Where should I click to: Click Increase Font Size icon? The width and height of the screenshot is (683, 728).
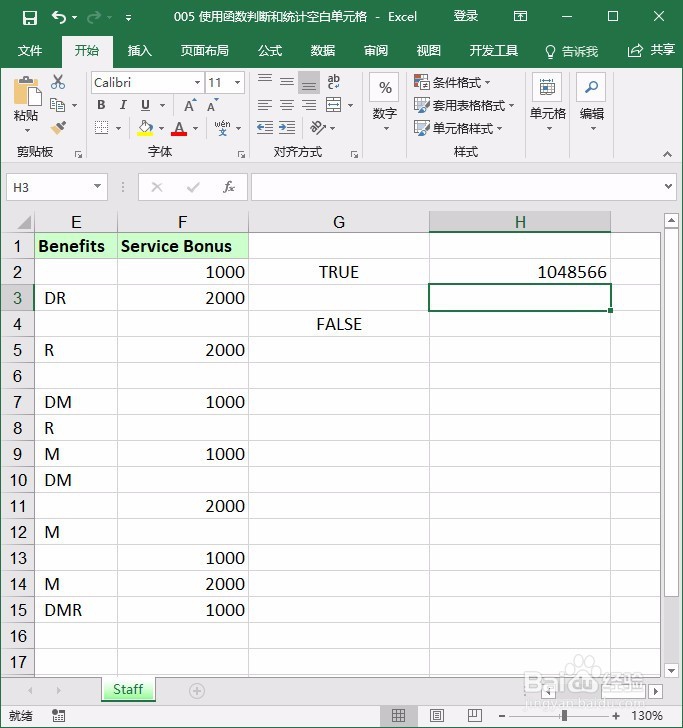pyautogui.click(x=190, y=105)
